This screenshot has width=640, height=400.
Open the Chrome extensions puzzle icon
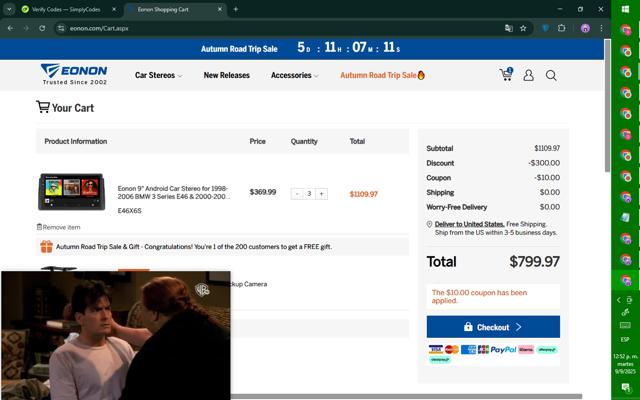(562, 28)
